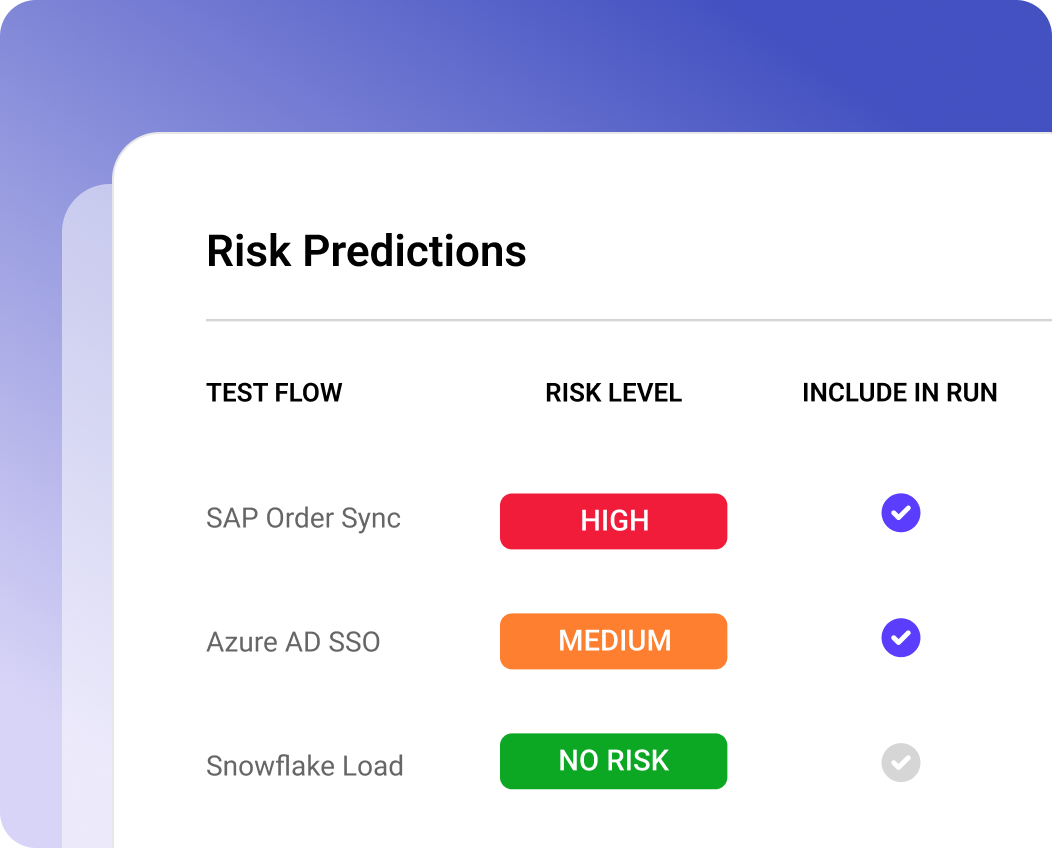Screen dimensions: 1052x848
Task: Click the word Load in the last row
Action: point(372,765)
